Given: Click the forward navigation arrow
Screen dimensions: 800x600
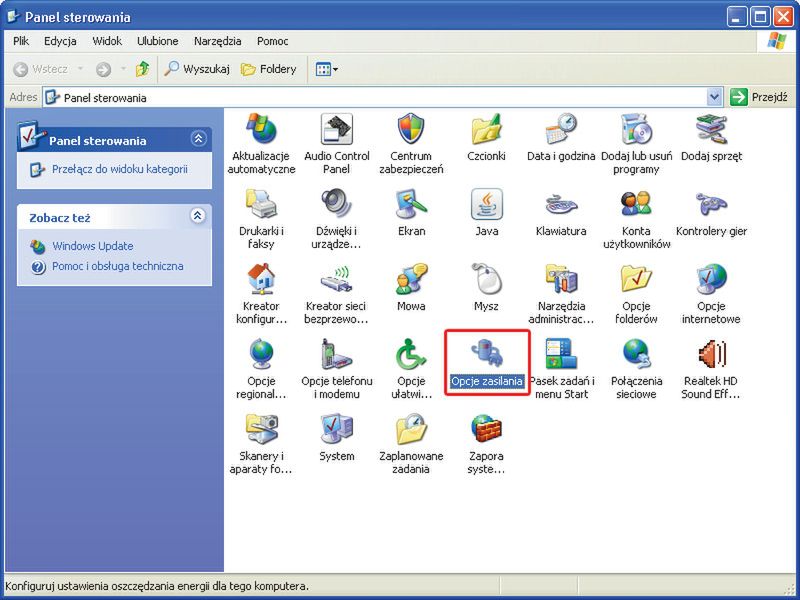Looking at the screenshot, I should (x=104, y=69).
